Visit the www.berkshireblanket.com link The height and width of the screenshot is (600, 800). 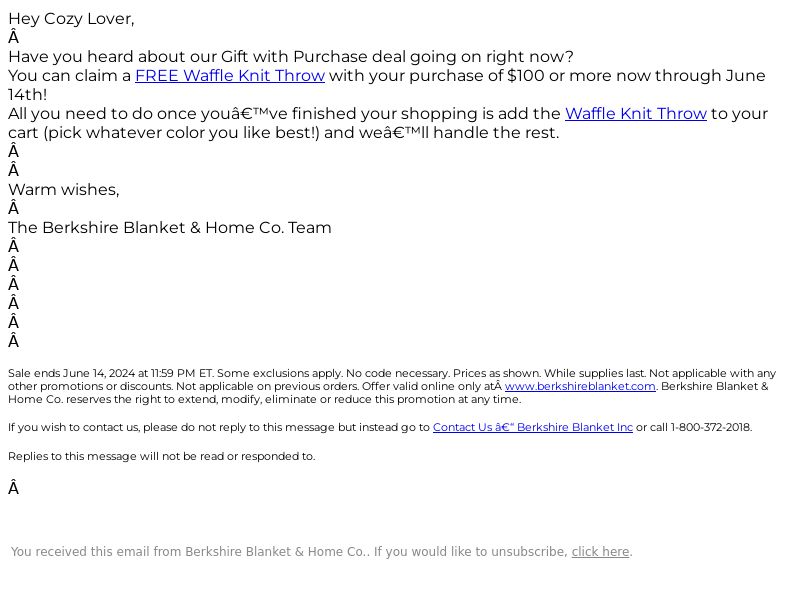(x=580, y=386)
